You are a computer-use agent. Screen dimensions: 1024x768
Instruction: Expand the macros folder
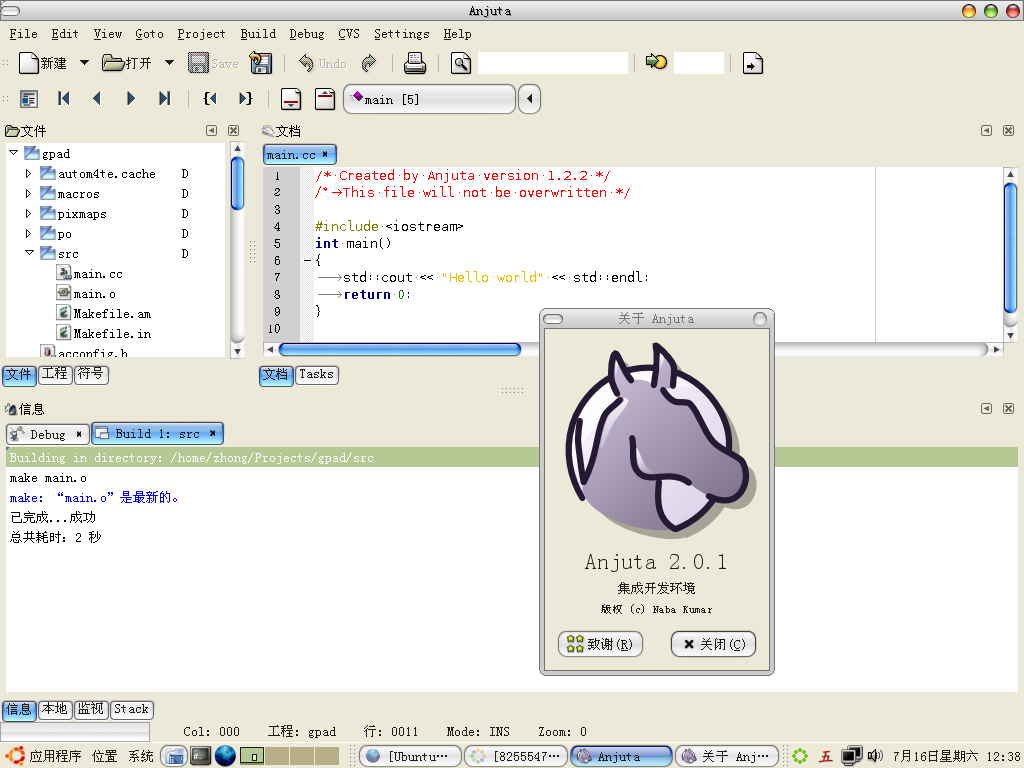28,194
